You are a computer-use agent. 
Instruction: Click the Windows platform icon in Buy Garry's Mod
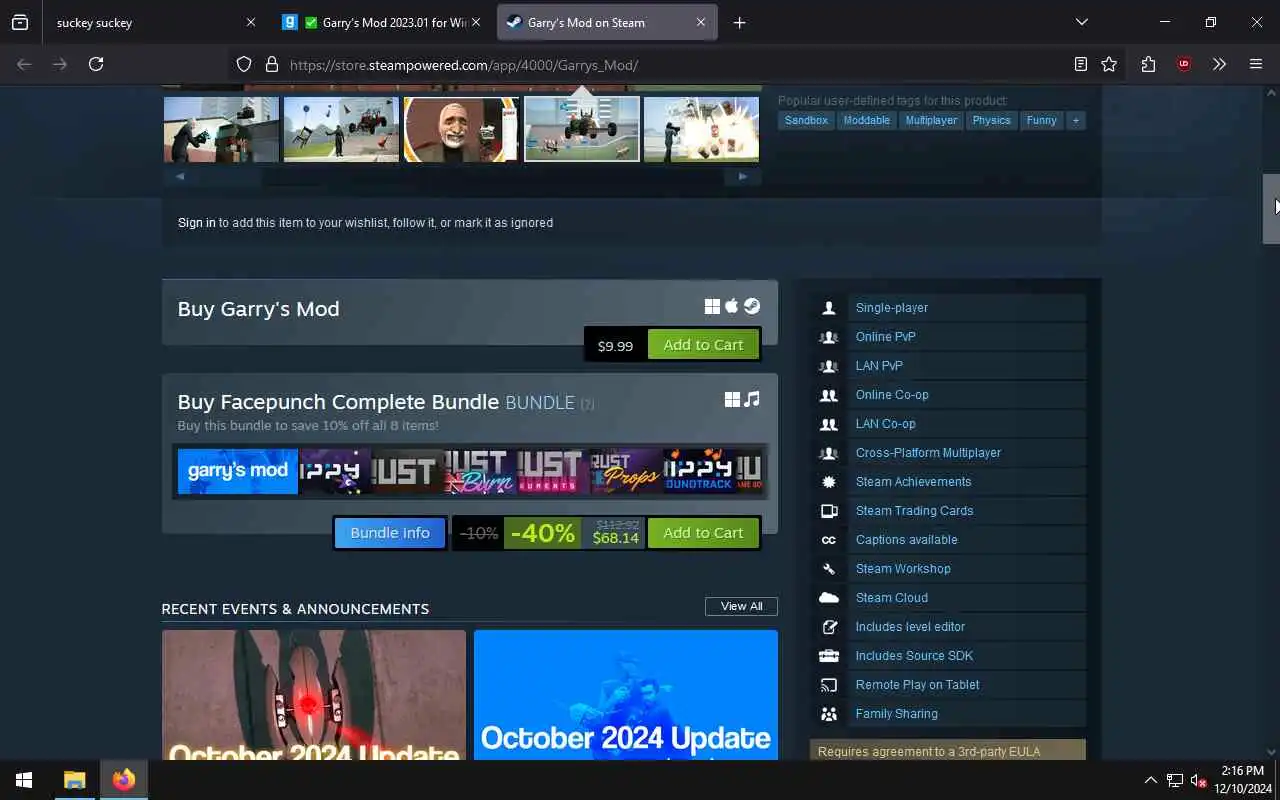click(712, 306)
